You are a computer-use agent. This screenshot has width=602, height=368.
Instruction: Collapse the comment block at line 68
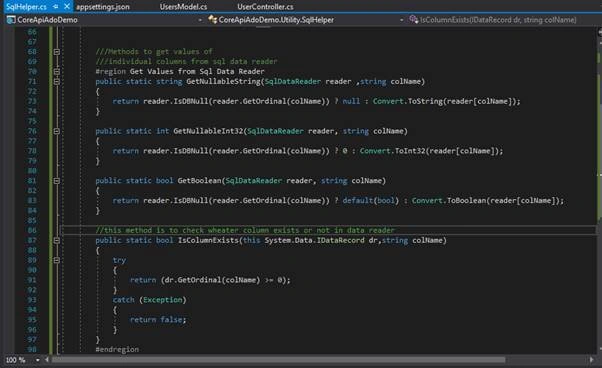click(56, 51)
